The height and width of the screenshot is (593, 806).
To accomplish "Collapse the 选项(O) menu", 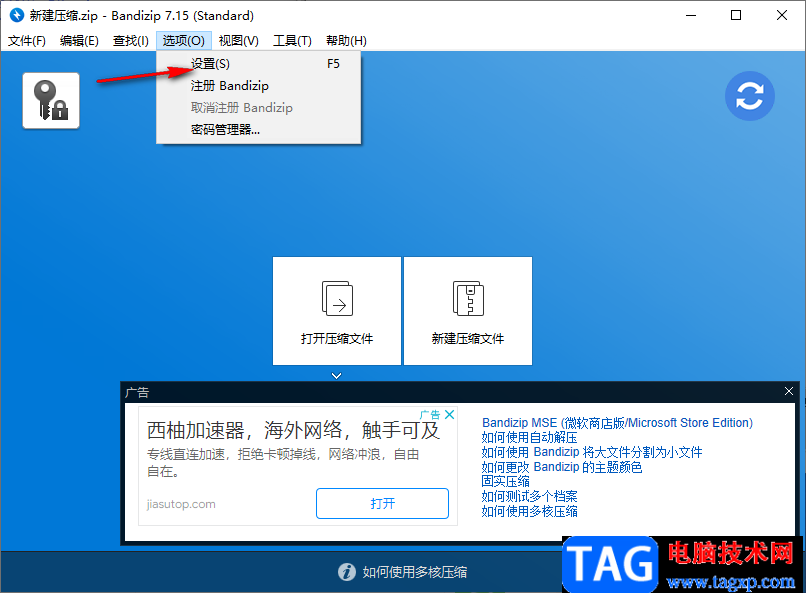I will (184, 41).
